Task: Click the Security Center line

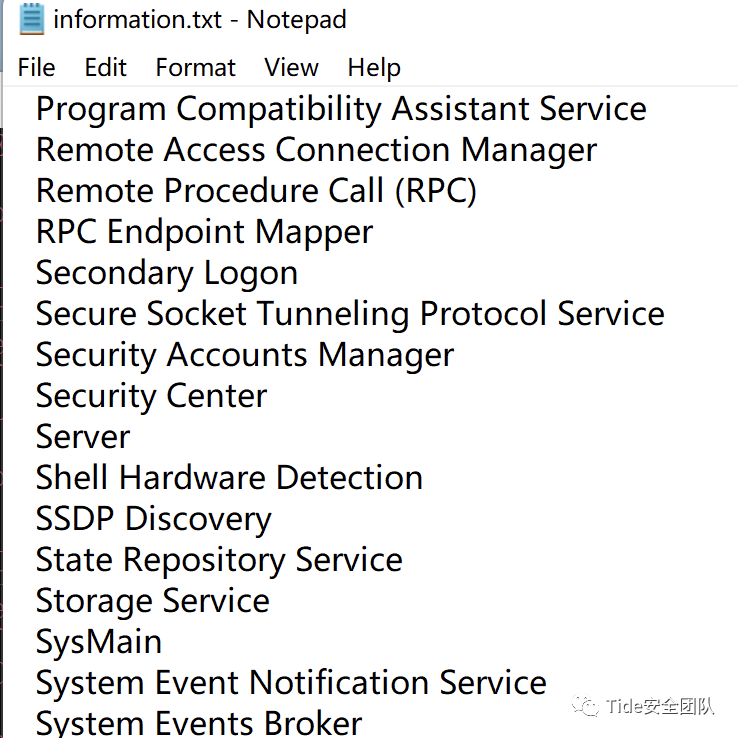Action: click(x=151, y=396)
